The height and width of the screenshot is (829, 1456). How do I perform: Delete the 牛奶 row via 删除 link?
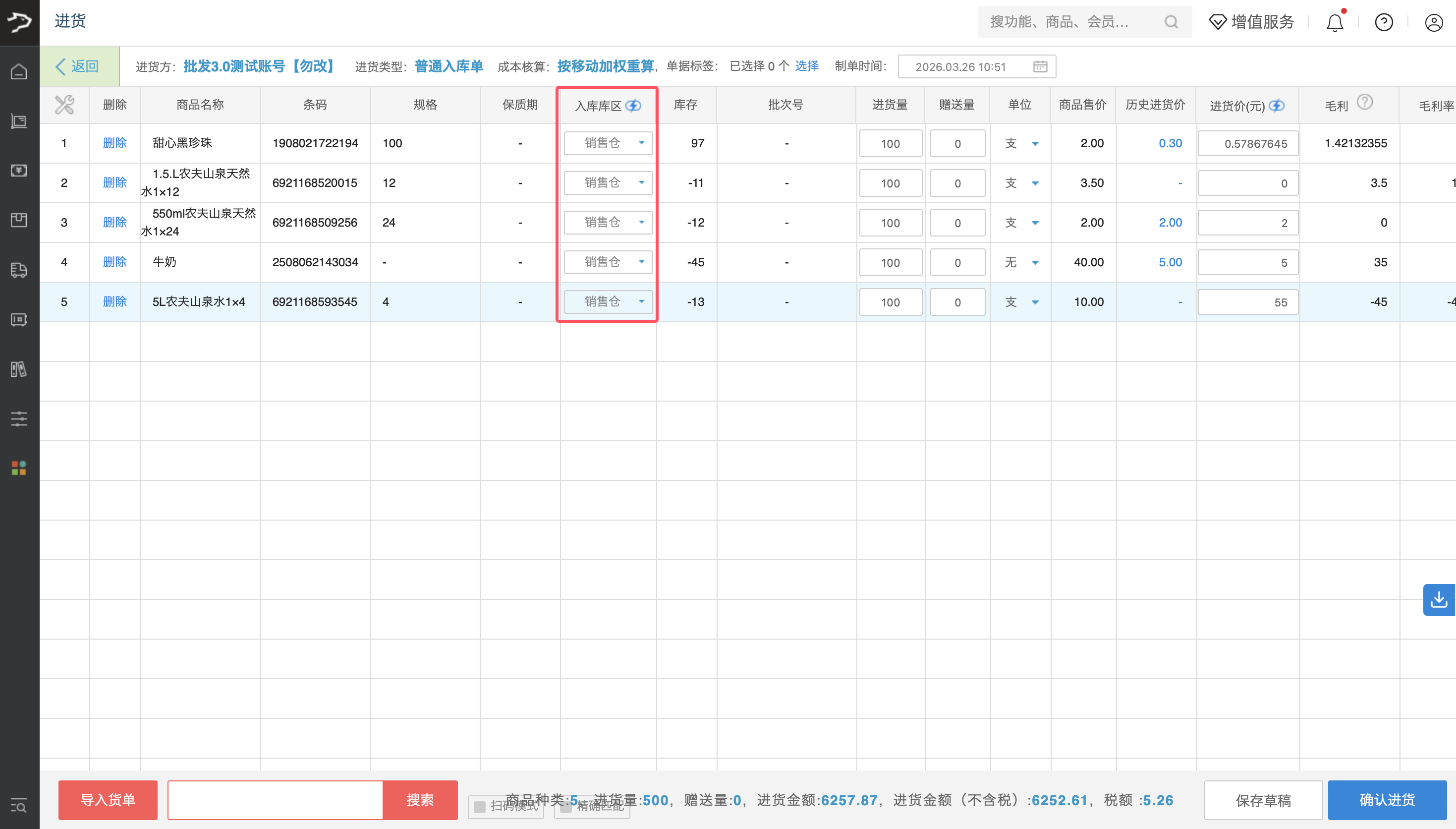[x=115, y=262]
